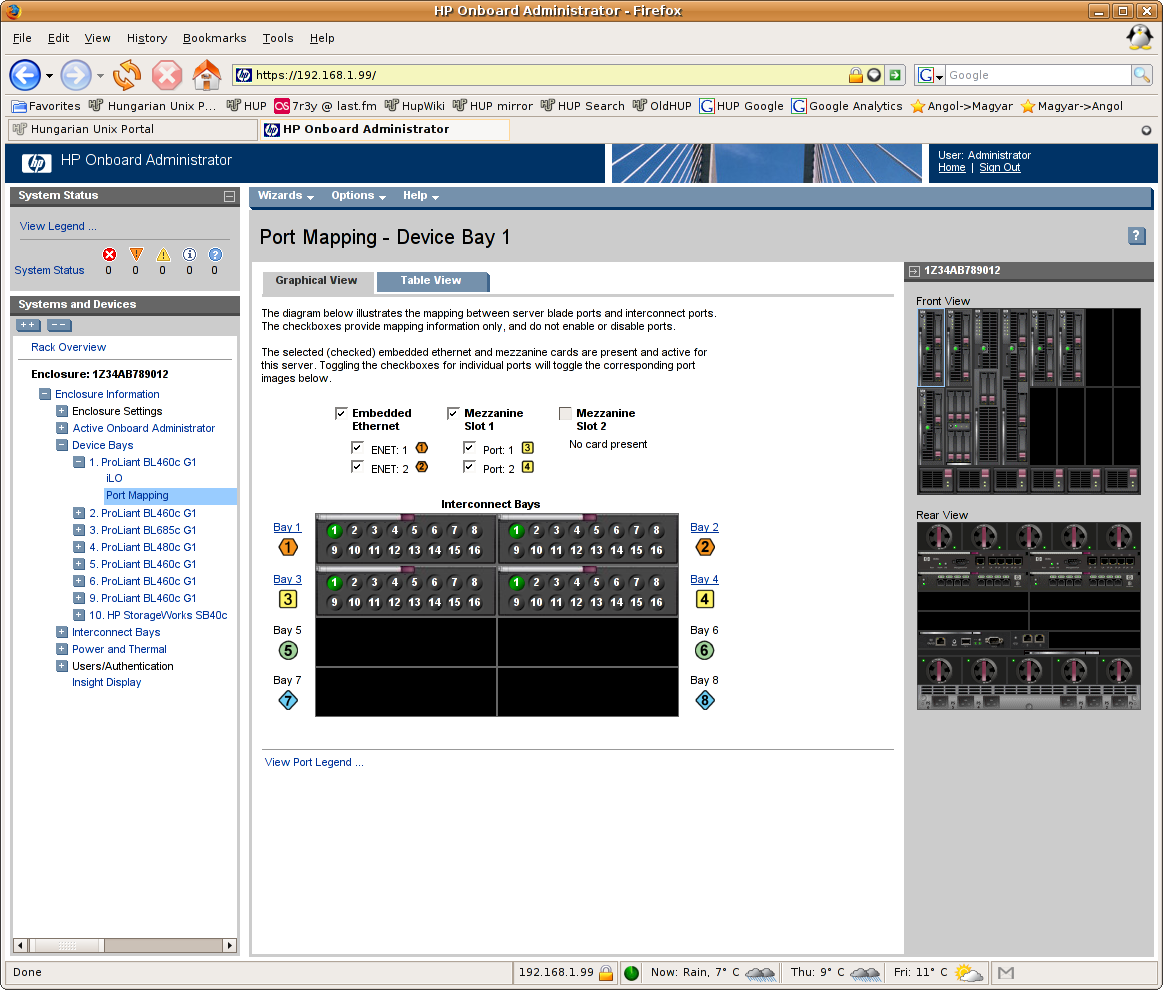
Task: Click the red stop loading icon
Action: [167, 75]
